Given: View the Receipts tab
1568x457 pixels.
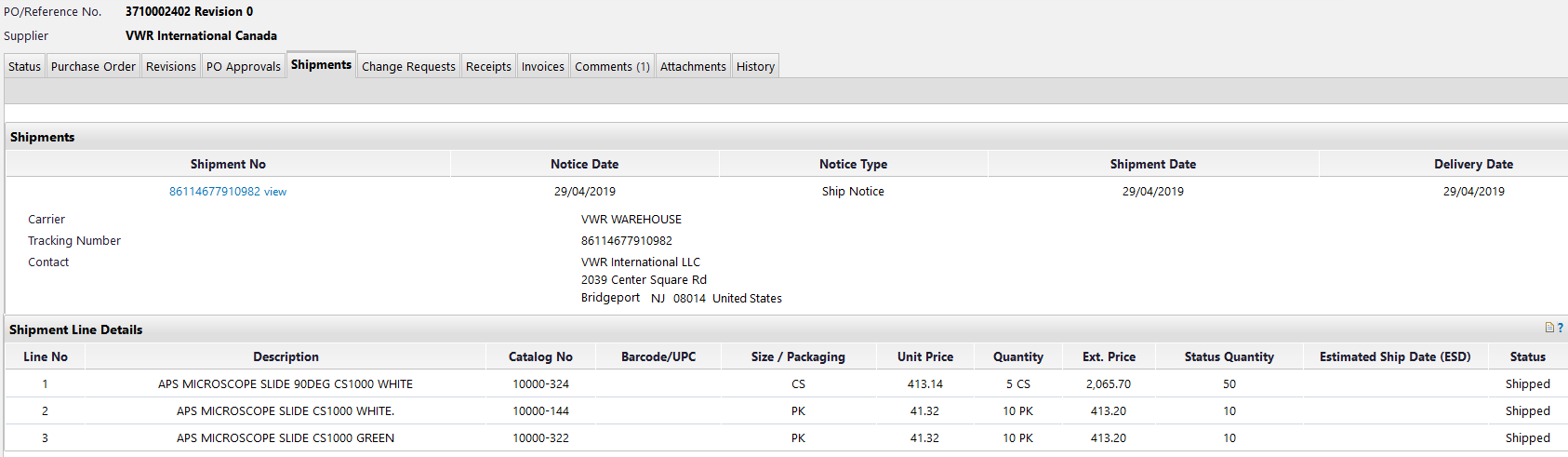Looking at the screenshot, I should click(x=488, y=66).
